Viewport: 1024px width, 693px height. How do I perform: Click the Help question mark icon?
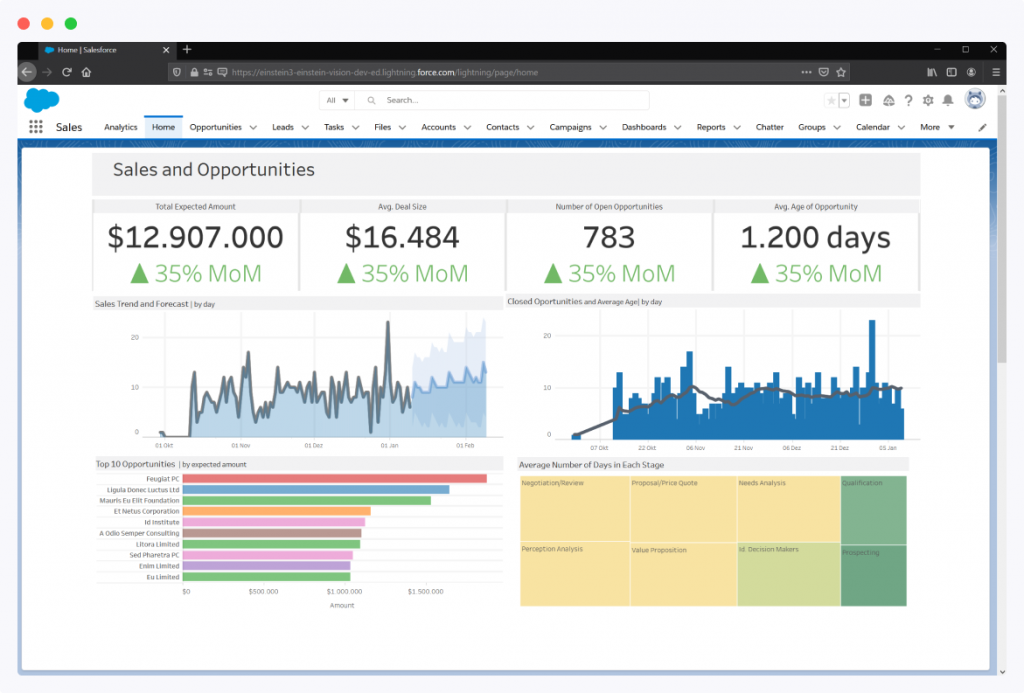[x=908, y=100]
